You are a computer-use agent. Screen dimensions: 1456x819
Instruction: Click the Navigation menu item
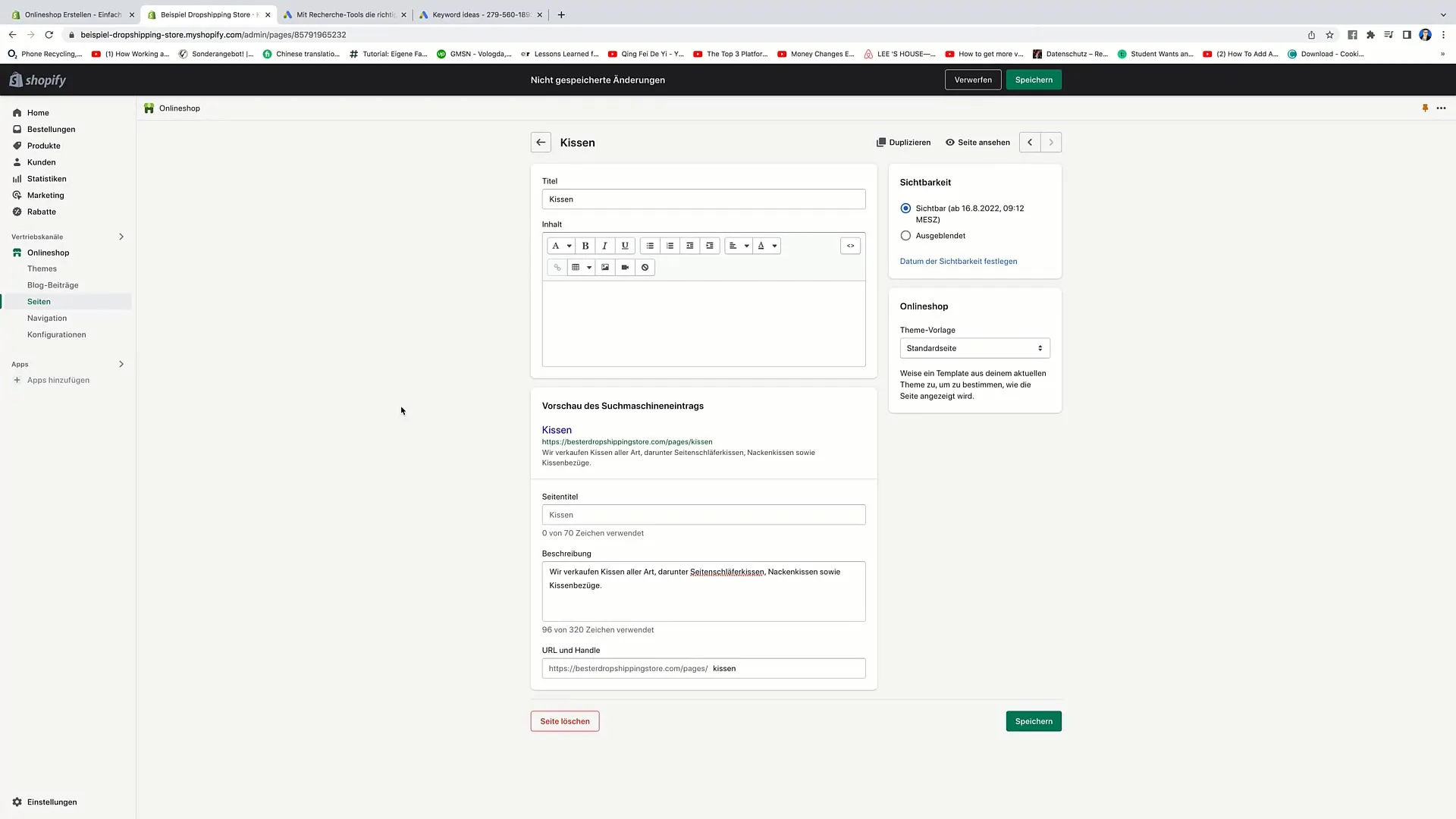pyautogui.click(x=48, y=317)
